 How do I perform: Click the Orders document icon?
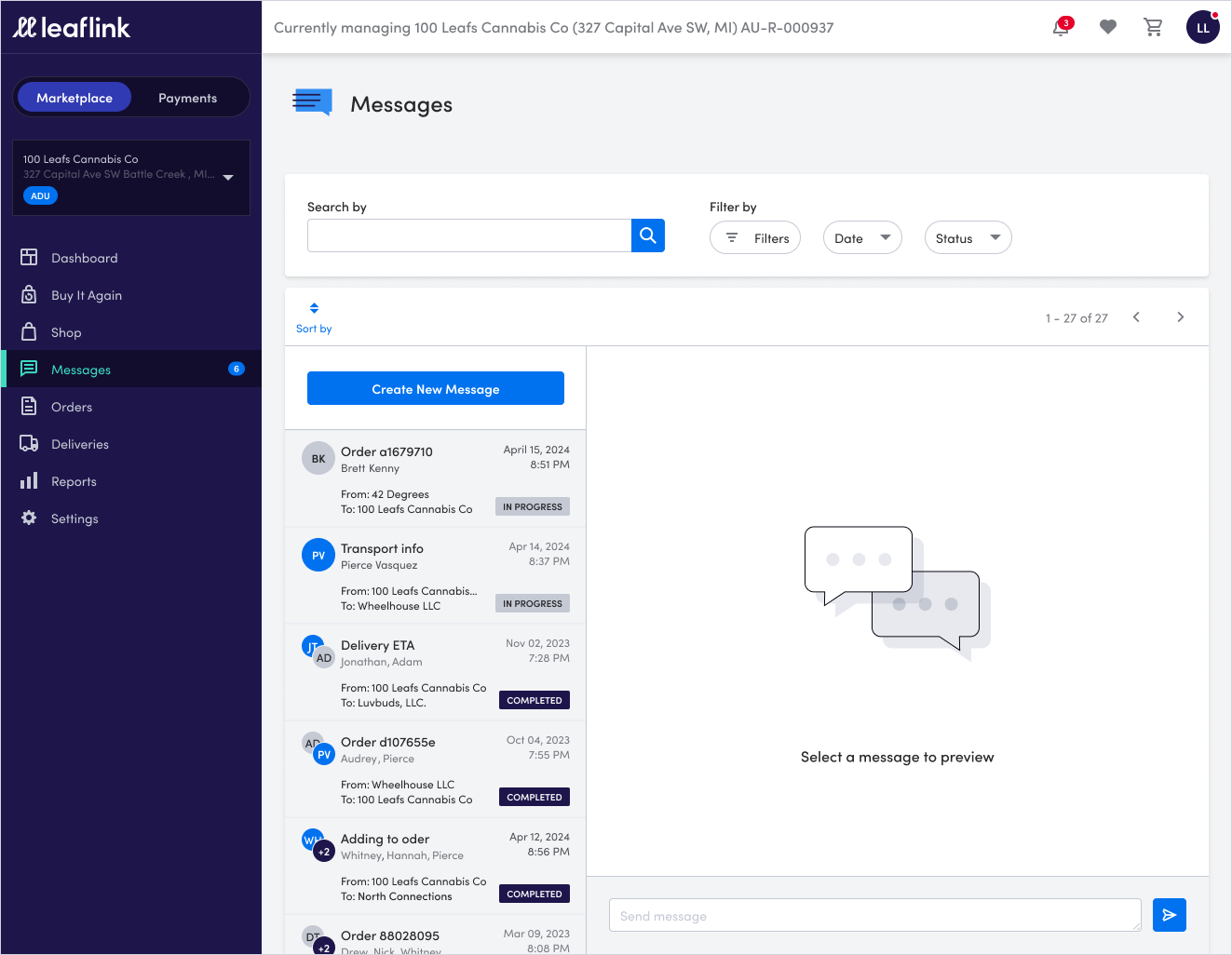click(29, 406)
